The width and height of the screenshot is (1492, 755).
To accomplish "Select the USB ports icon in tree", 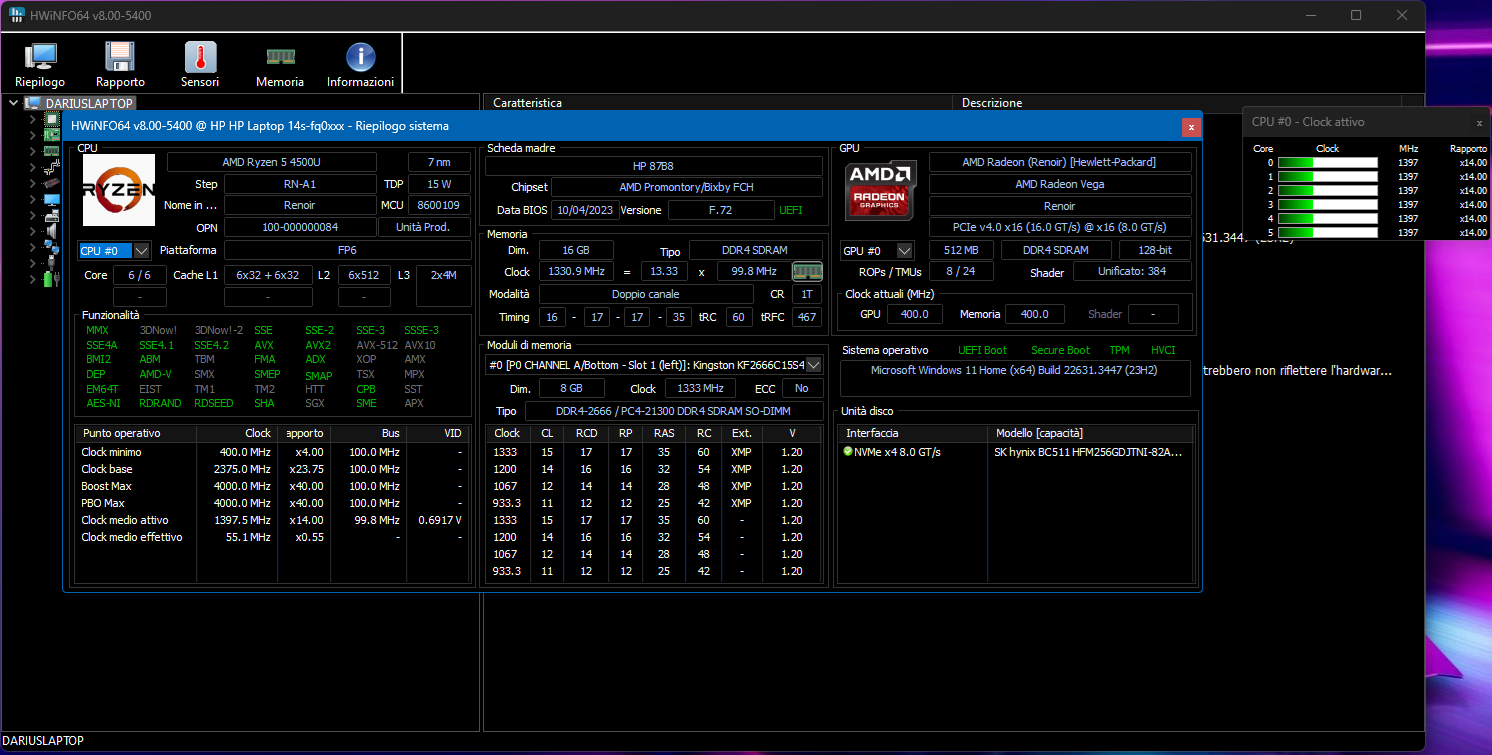I will 52,263.
